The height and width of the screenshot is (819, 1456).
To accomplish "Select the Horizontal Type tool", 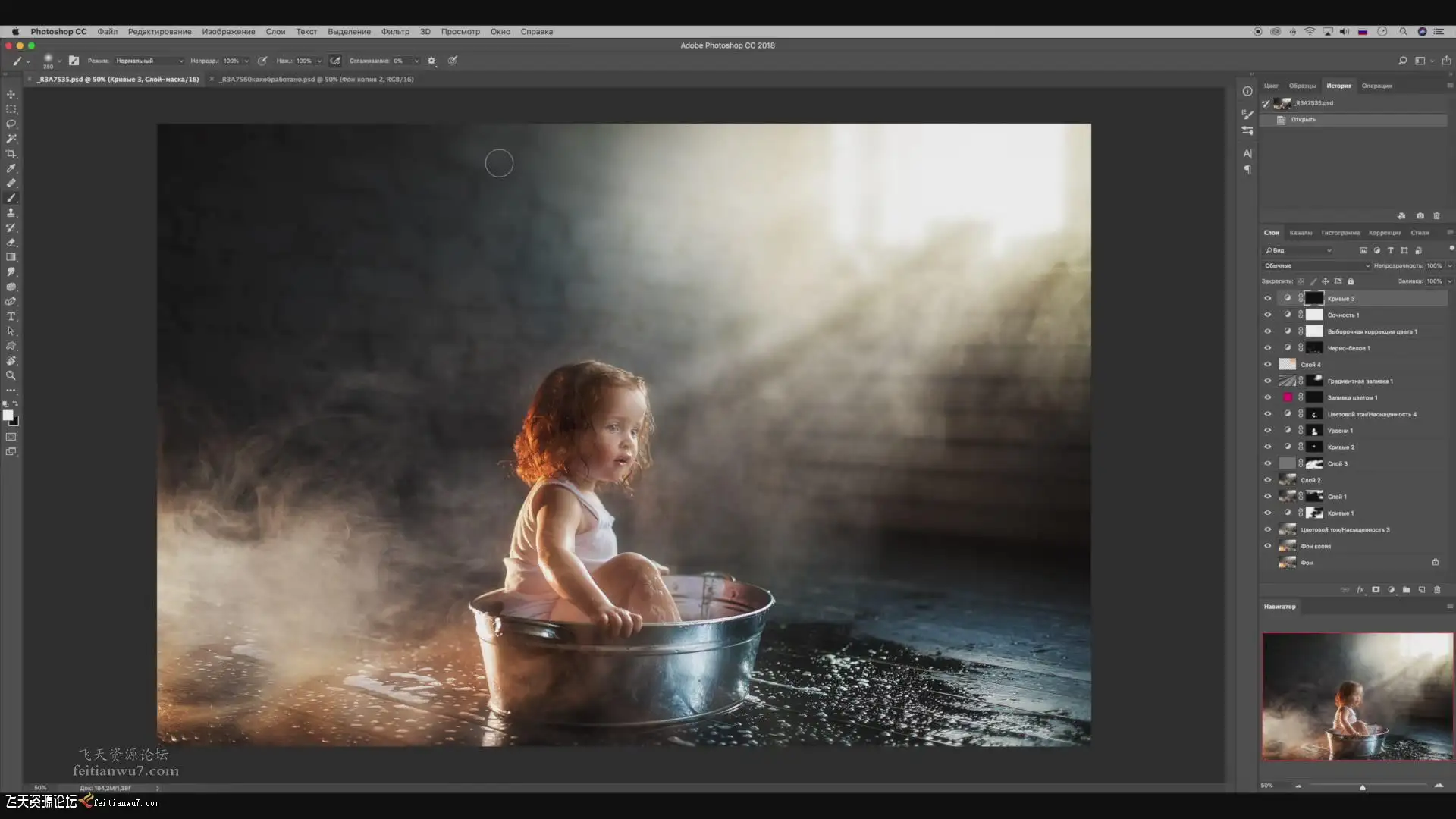I will pos(11,316).
